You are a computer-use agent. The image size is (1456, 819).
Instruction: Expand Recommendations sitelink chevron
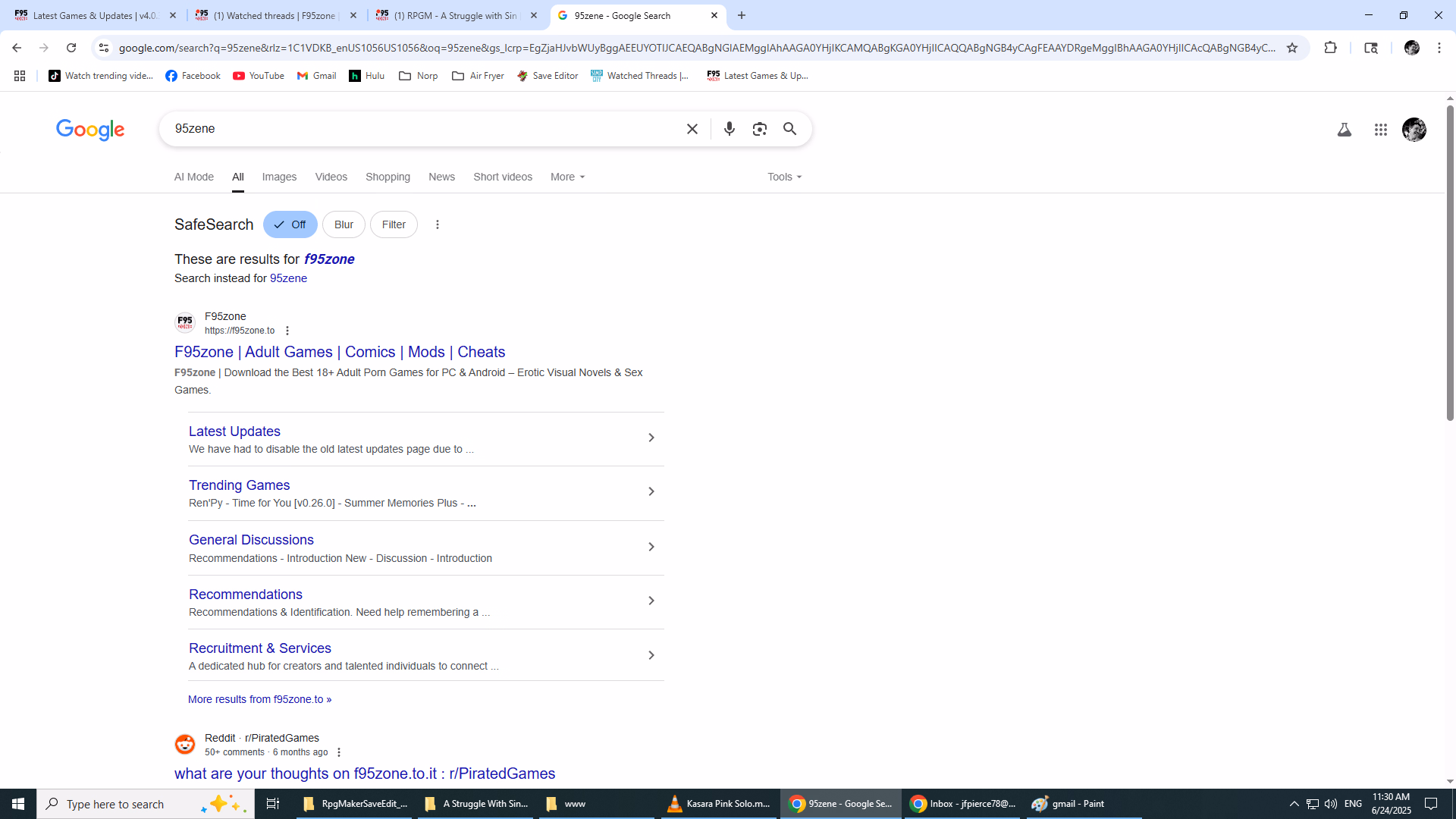click(651, 601)
